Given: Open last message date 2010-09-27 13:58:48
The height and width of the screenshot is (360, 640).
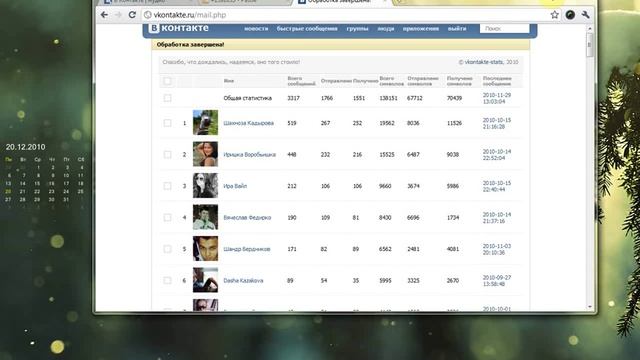Looking at the screenshot, I should (497, 280).
